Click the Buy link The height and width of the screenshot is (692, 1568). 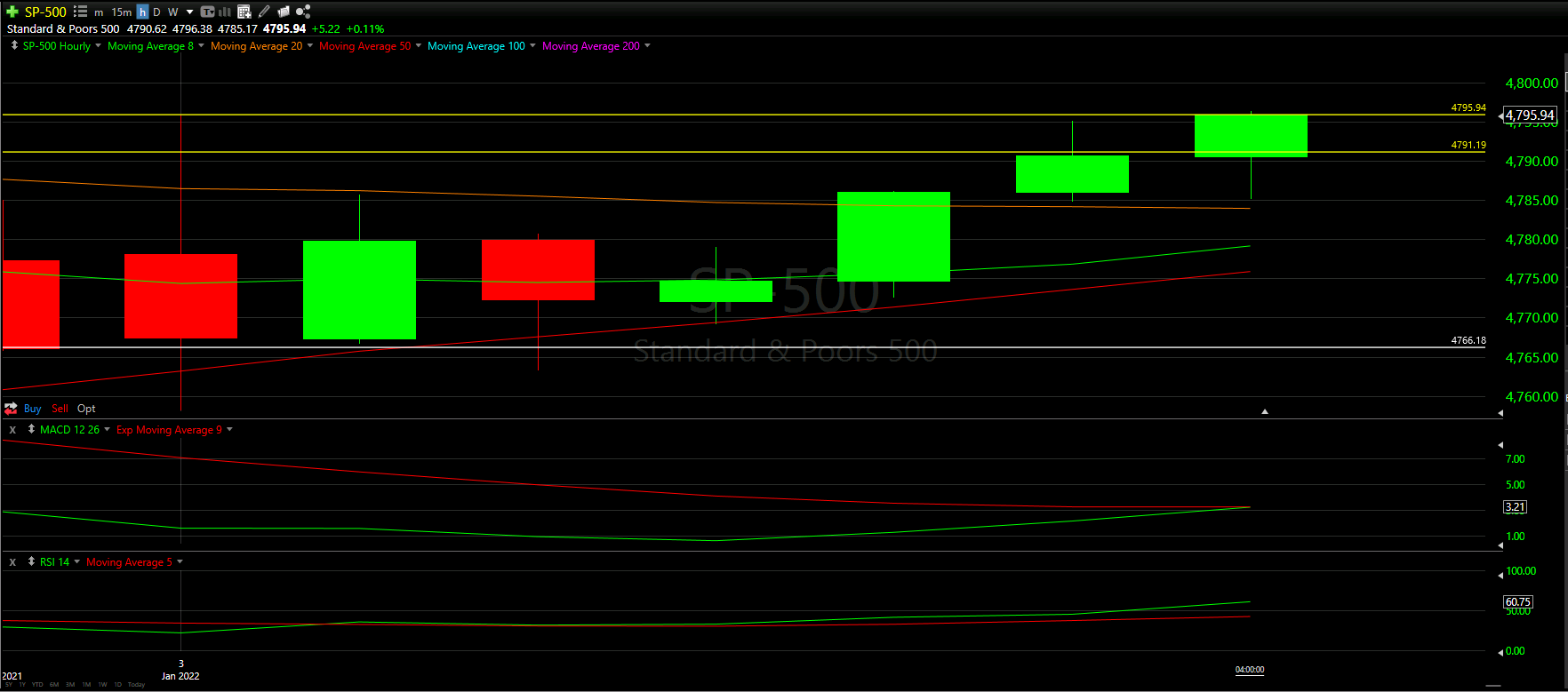pos(32,409)
